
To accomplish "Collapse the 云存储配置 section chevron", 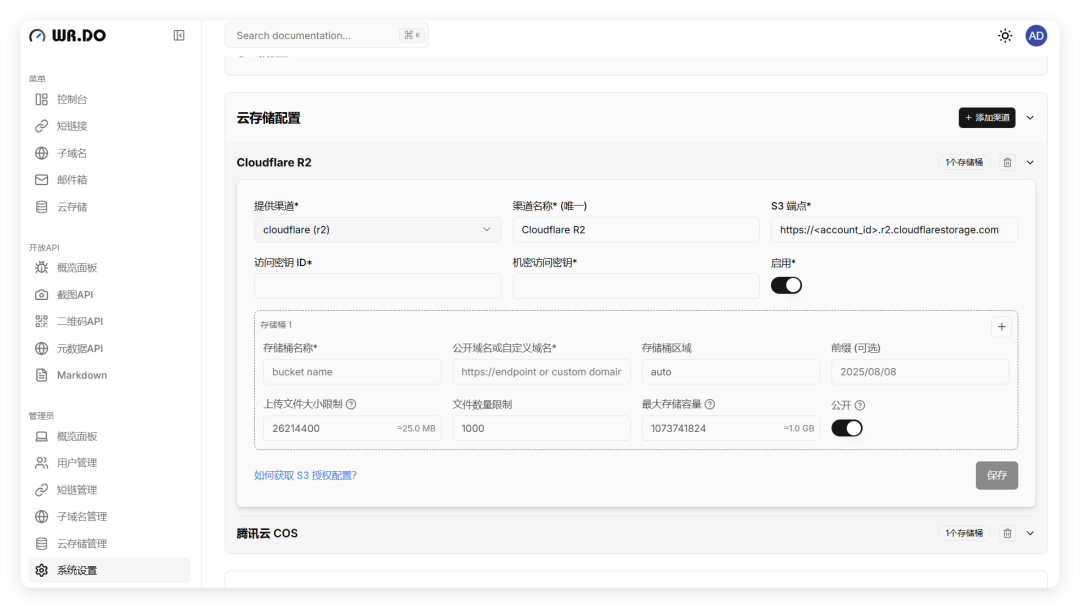I will click(1030, 118).
